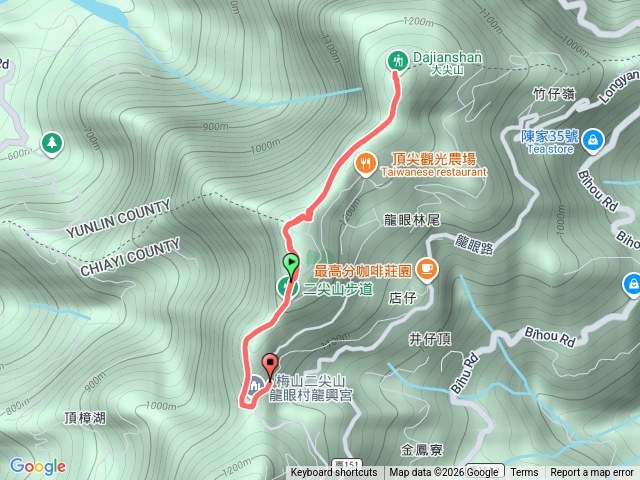The image size is (640, 480).
Task: Open the Terms link
Action: click(524, 473)
